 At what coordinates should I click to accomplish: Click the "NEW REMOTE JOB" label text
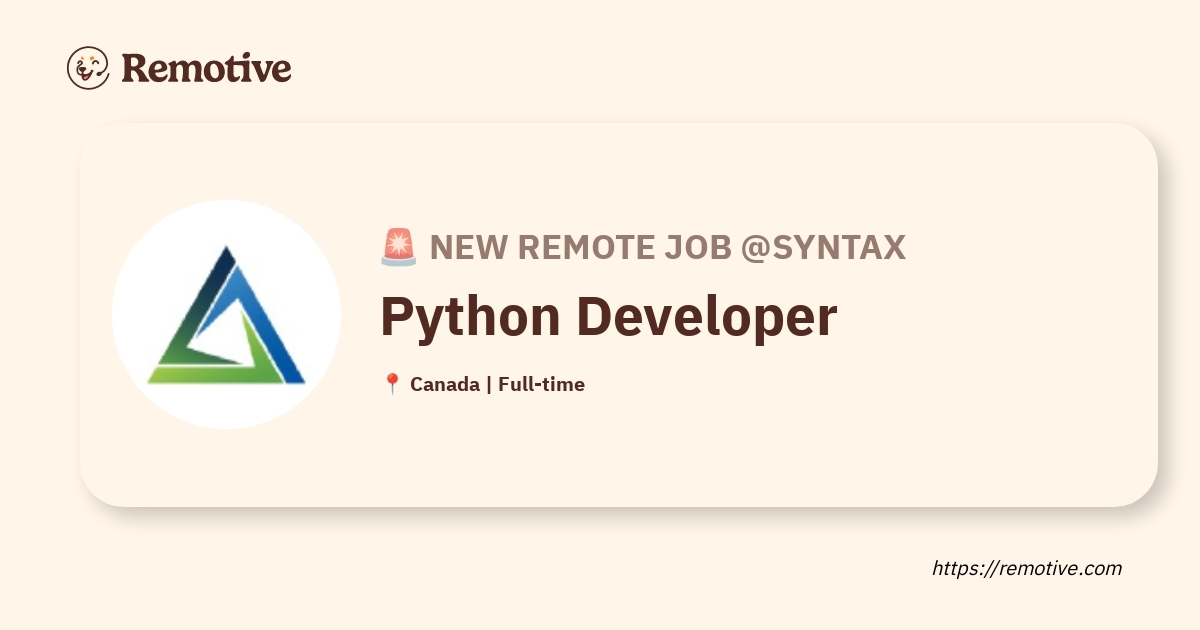[x=581, y=247]
